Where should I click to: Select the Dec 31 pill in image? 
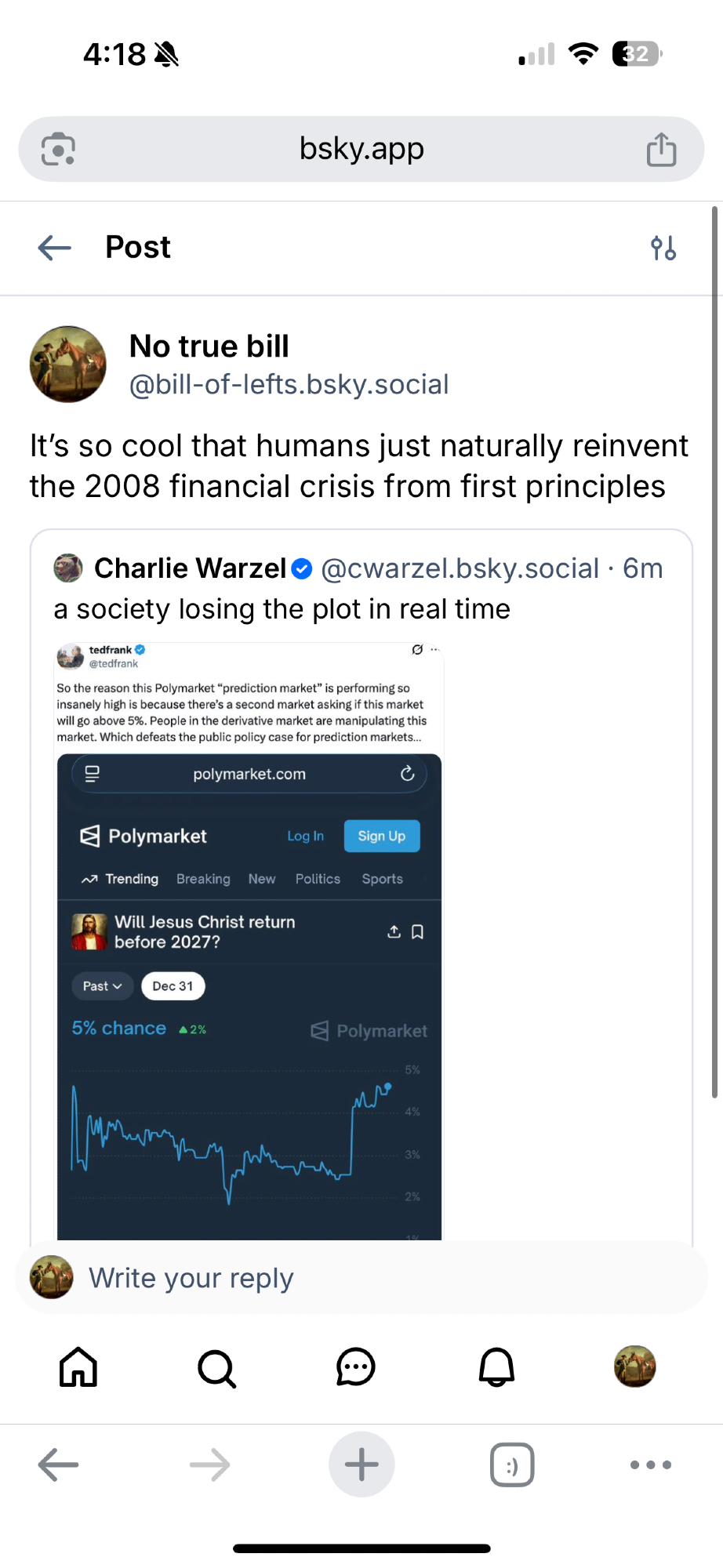[x=173, y=986]
